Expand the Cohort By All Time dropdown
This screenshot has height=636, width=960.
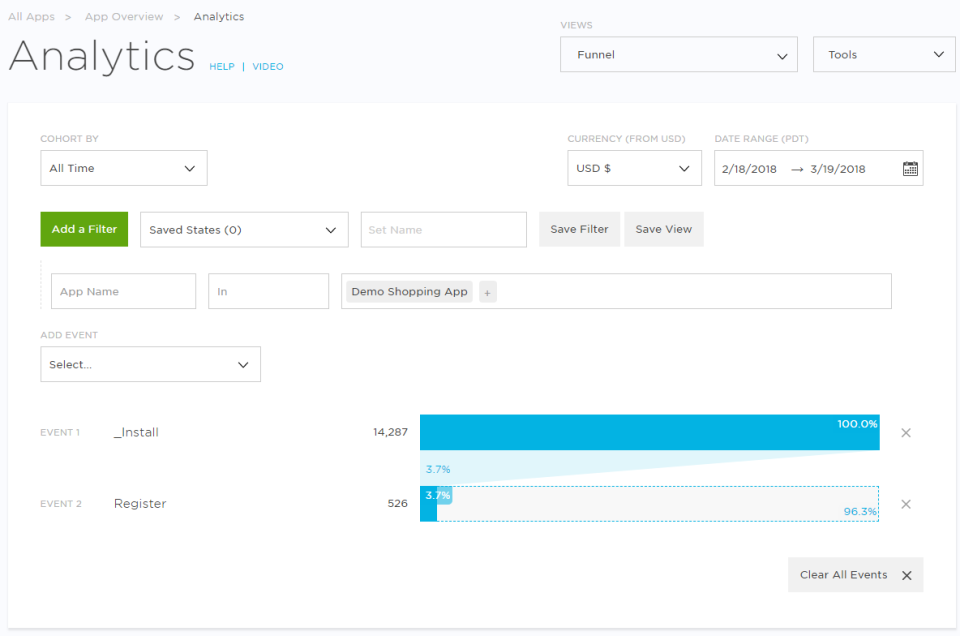123,169
